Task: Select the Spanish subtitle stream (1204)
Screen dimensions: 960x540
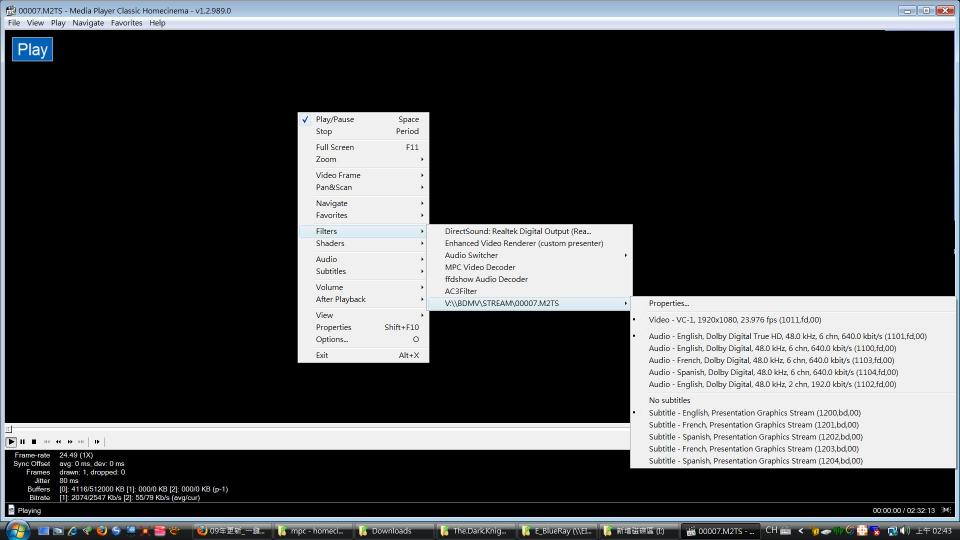Action: 792,461
